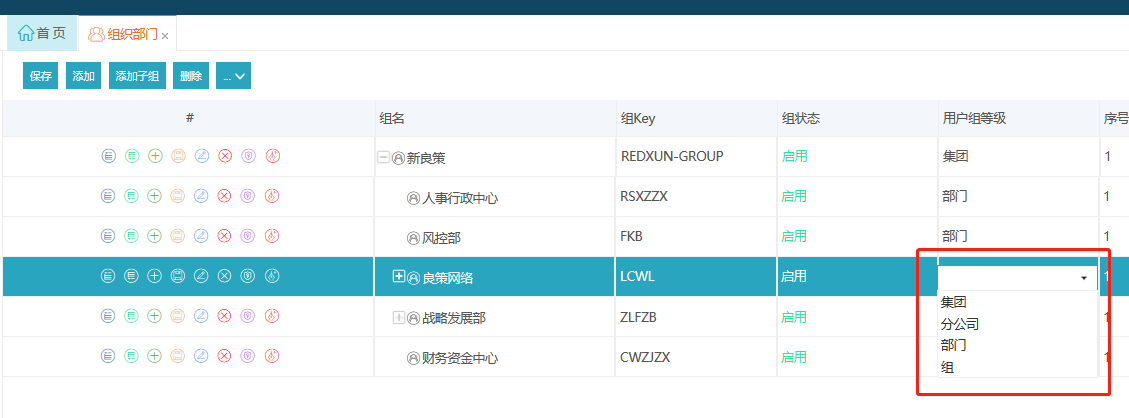Viewport: 1129px width, 418px height.
Task: Expand the 良策网络 tree node
Action: click(398, 276)
